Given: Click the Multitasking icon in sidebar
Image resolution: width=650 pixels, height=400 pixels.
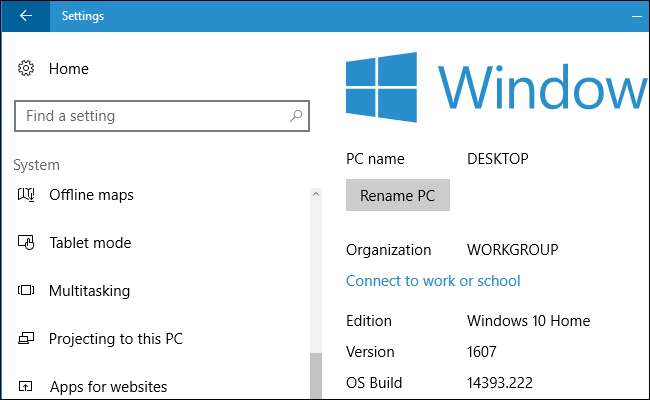Looking at the screenshot, I should (x=26, y=291).
